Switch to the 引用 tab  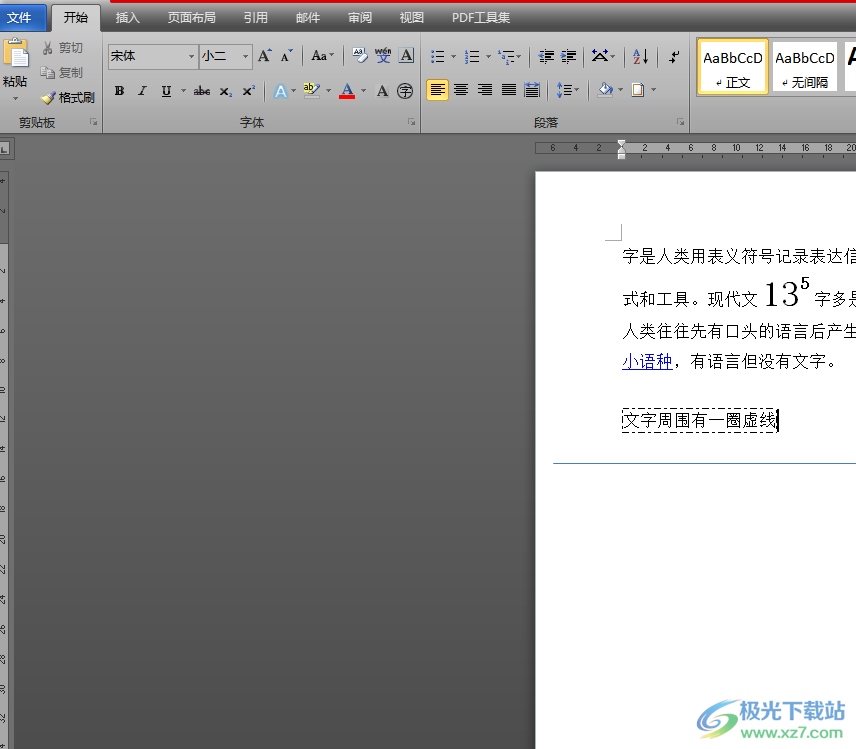[x=255, y=18]
